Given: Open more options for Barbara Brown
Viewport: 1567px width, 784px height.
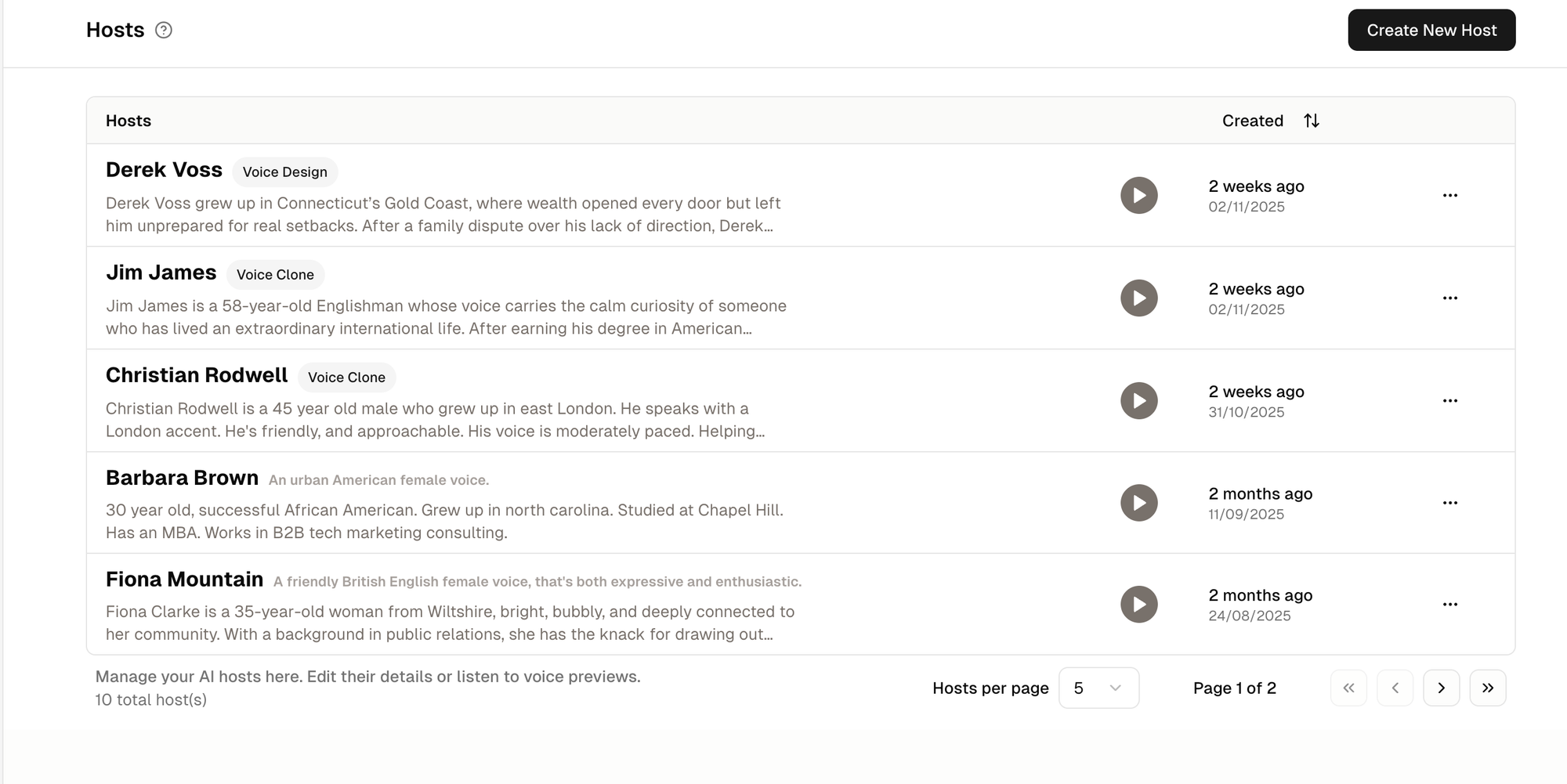Looking at the screenshot, I should point(1449,503).
